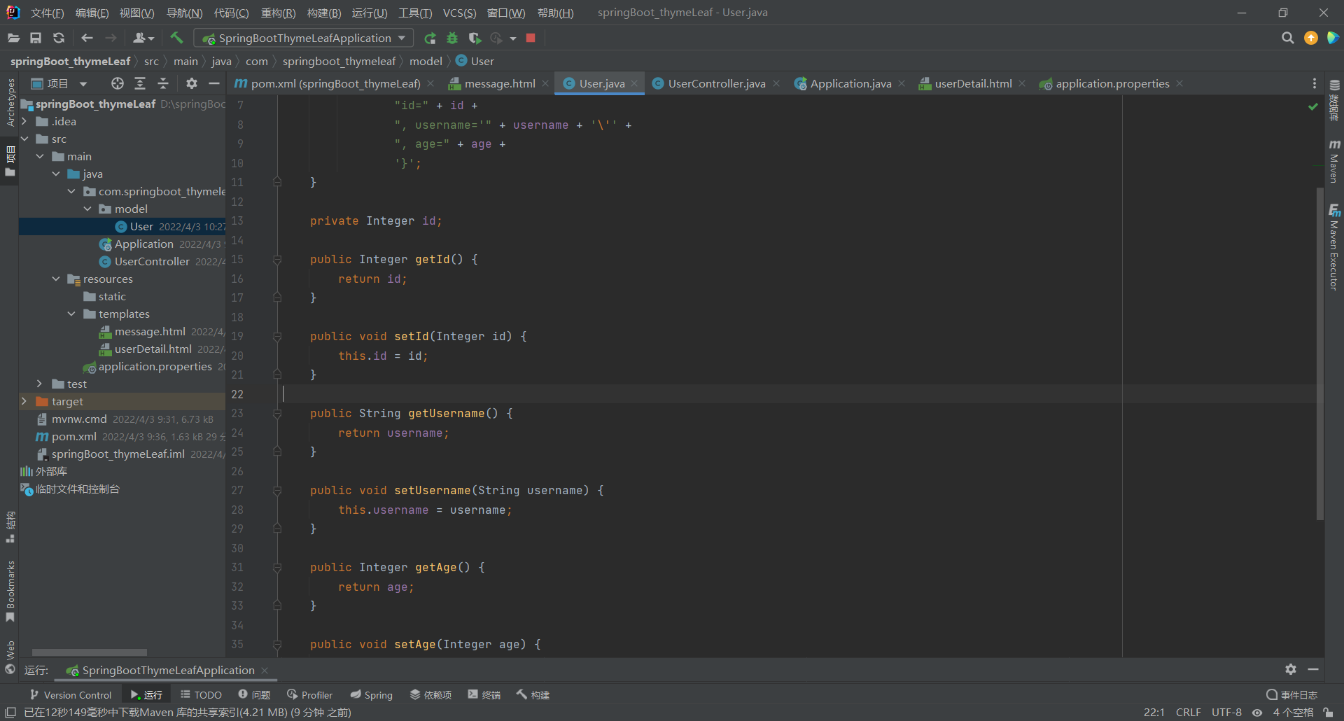1344x721 pixels.
Task: Build project with the hammer icon
Action: point(176,38)
